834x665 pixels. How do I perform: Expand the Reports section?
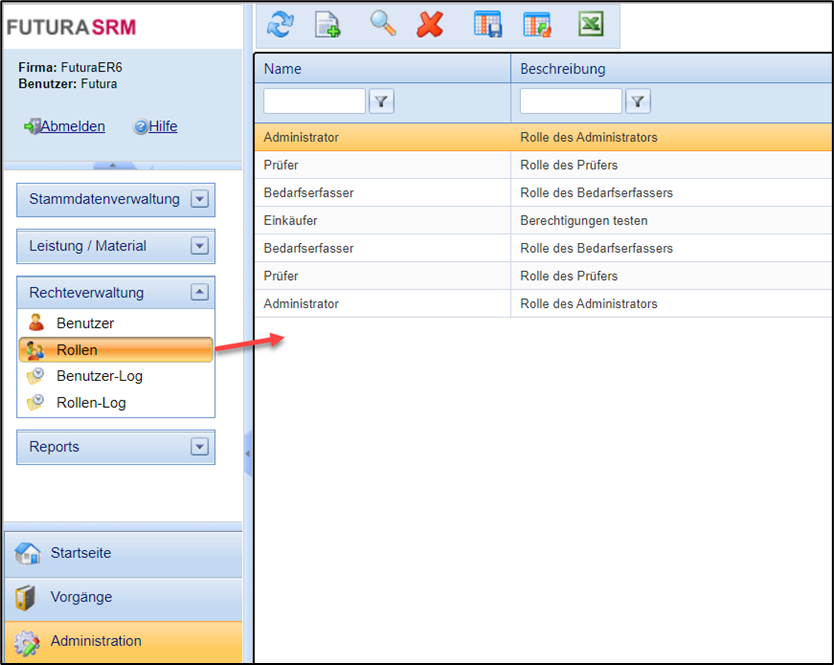[x=200, y=447]
